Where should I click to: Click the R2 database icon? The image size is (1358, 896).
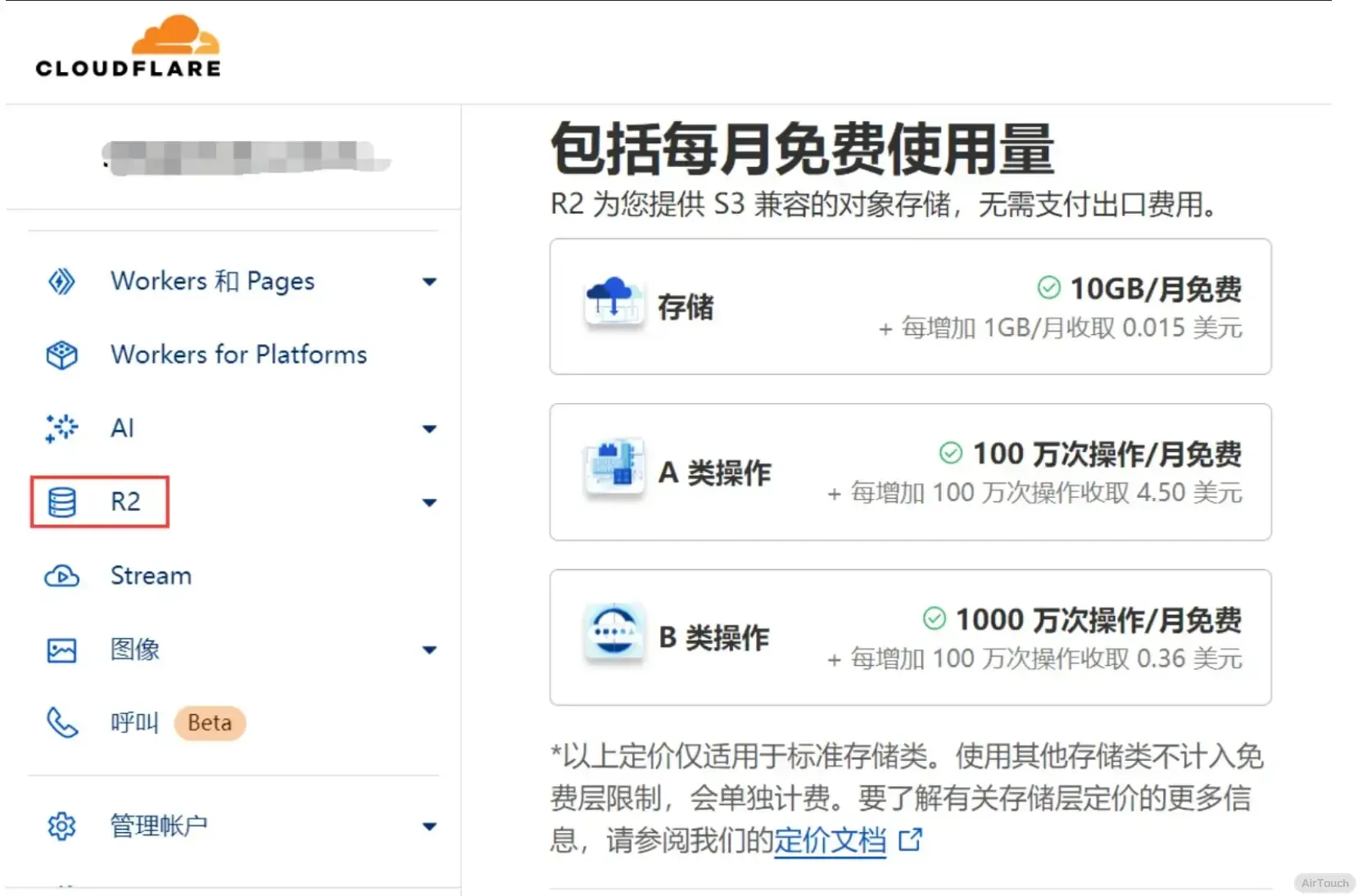click(61, 502)
